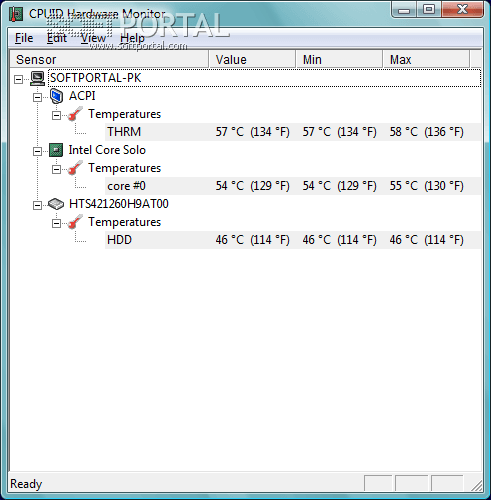Screen dimensions: 491x500
Task: Collapse Temperatures under Intel Core Solo
Action: point(56,169)
